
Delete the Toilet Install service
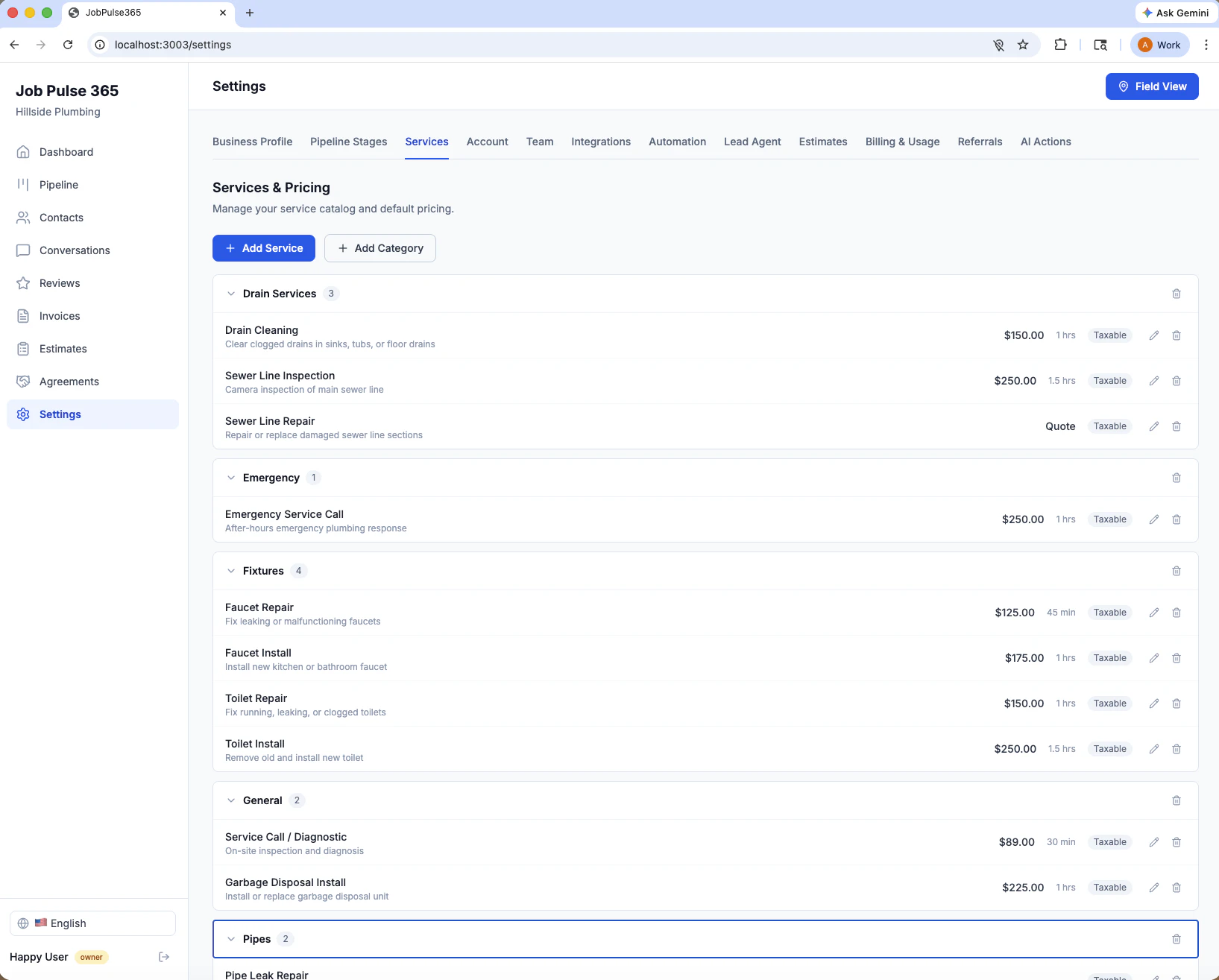pos(1177,749)
